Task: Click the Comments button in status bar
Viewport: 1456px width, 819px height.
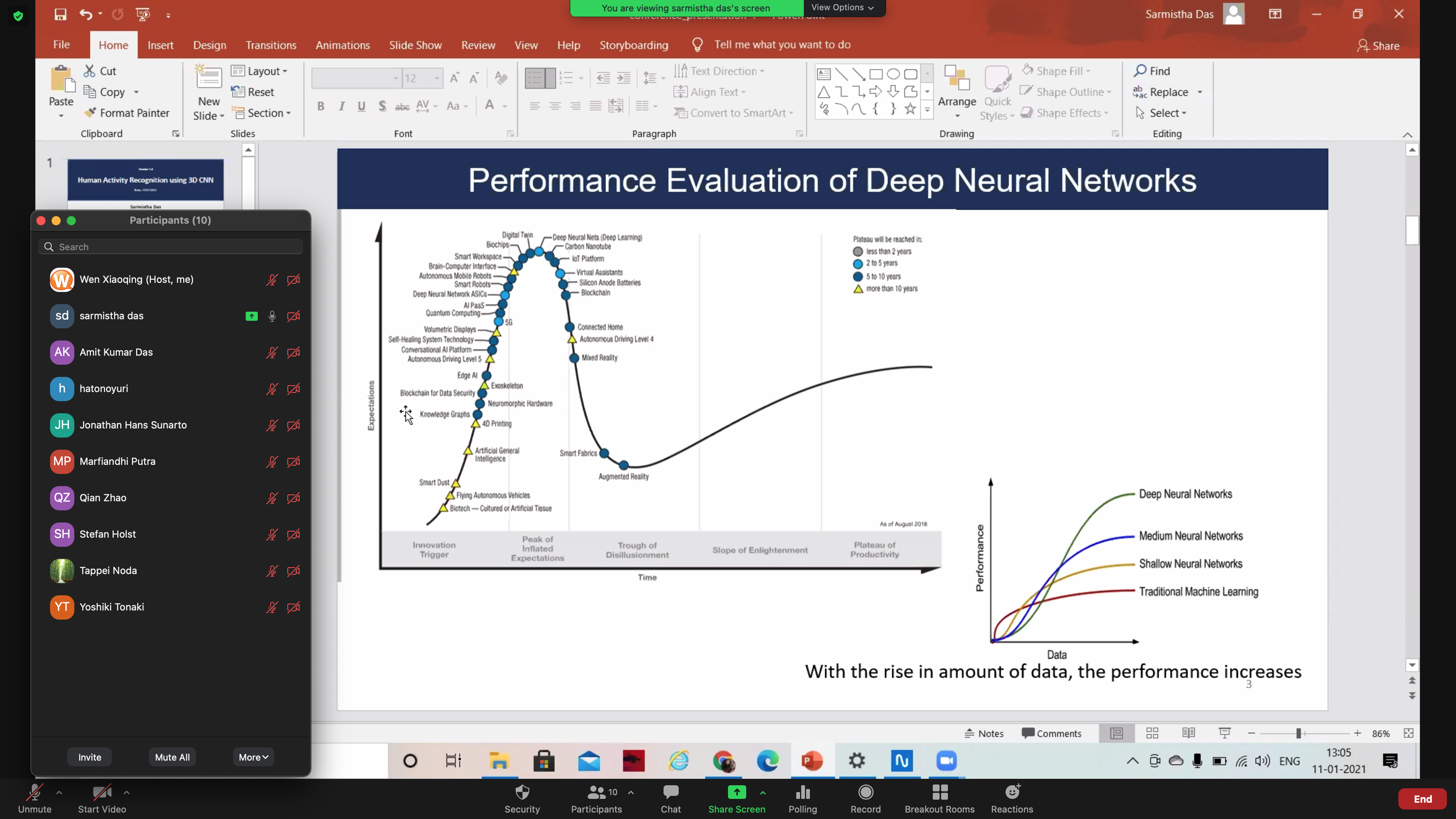Action: click(1051, 733)
